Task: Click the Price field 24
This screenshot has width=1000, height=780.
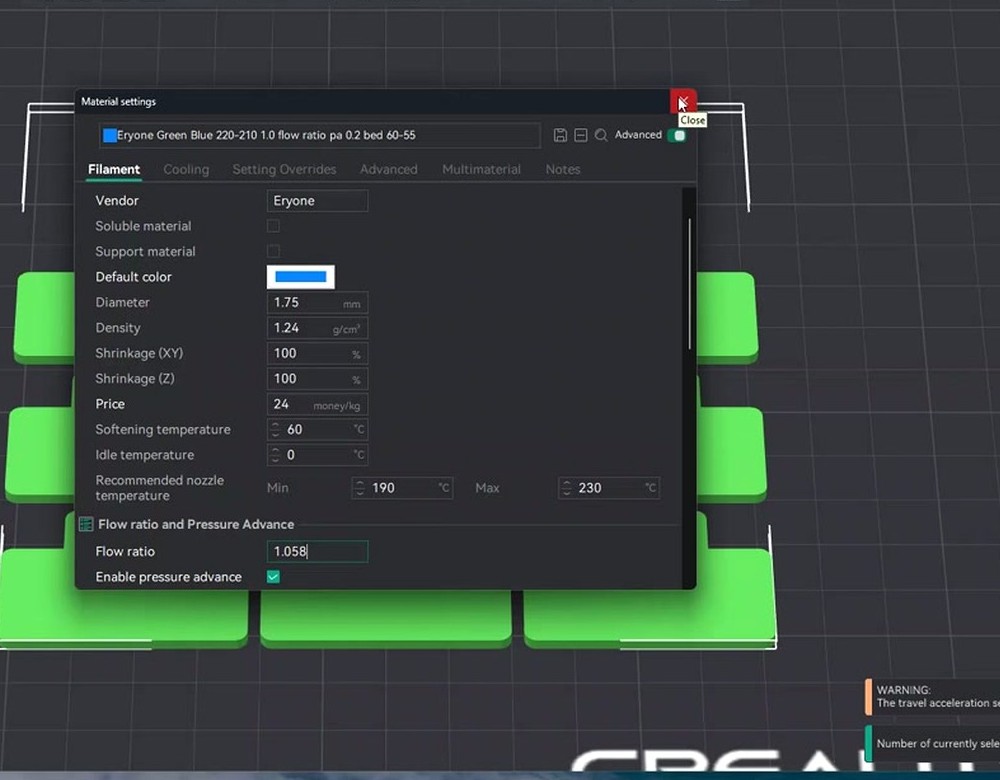Action: (x=317, y=404)
